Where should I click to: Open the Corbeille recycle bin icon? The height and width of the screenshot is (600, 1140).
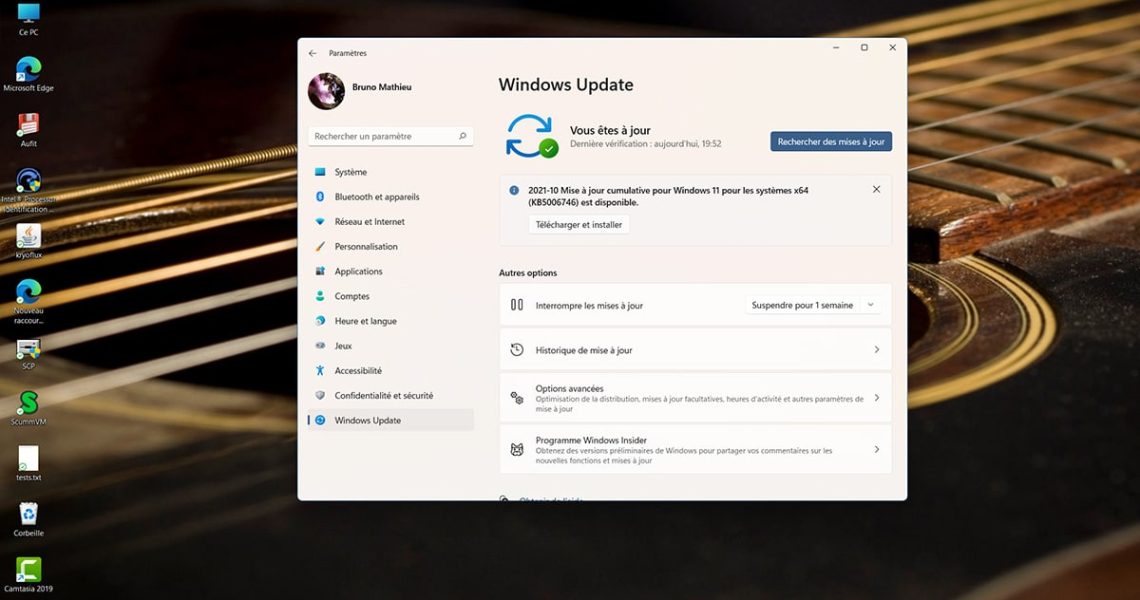[28, 514]
